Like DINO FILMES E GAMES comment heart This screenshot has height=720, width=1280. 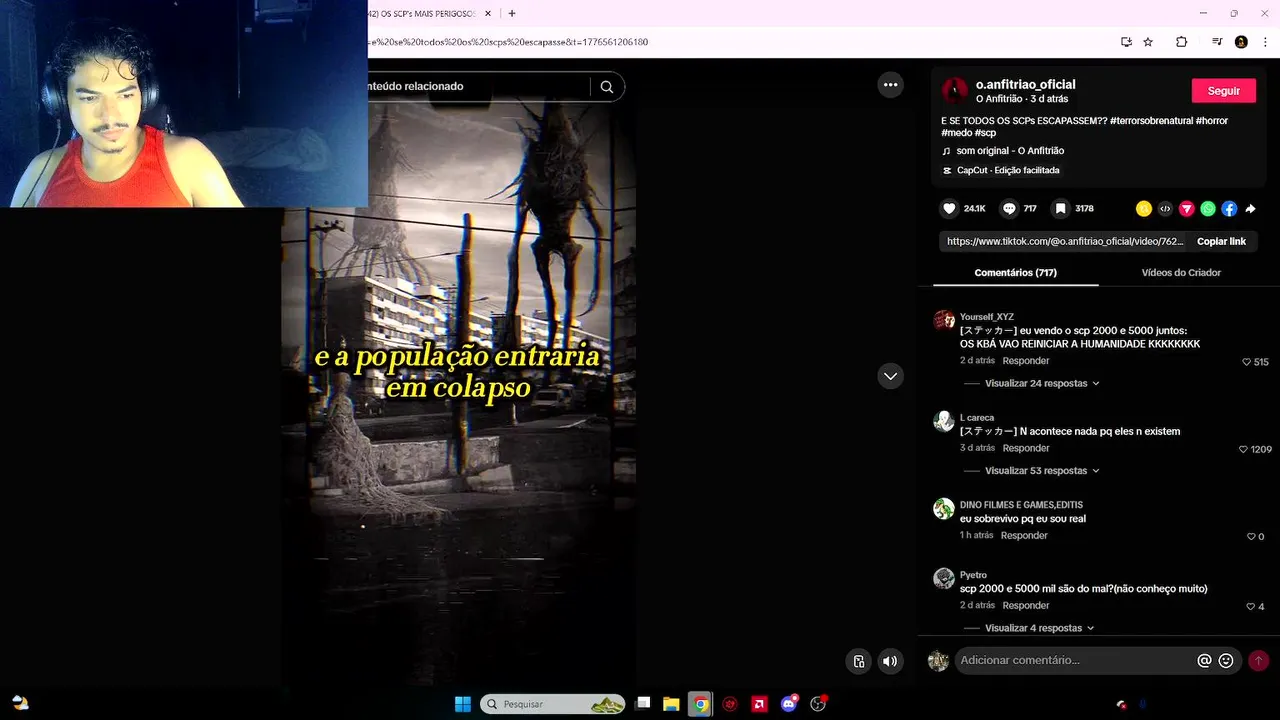(x=1250, y=537)
